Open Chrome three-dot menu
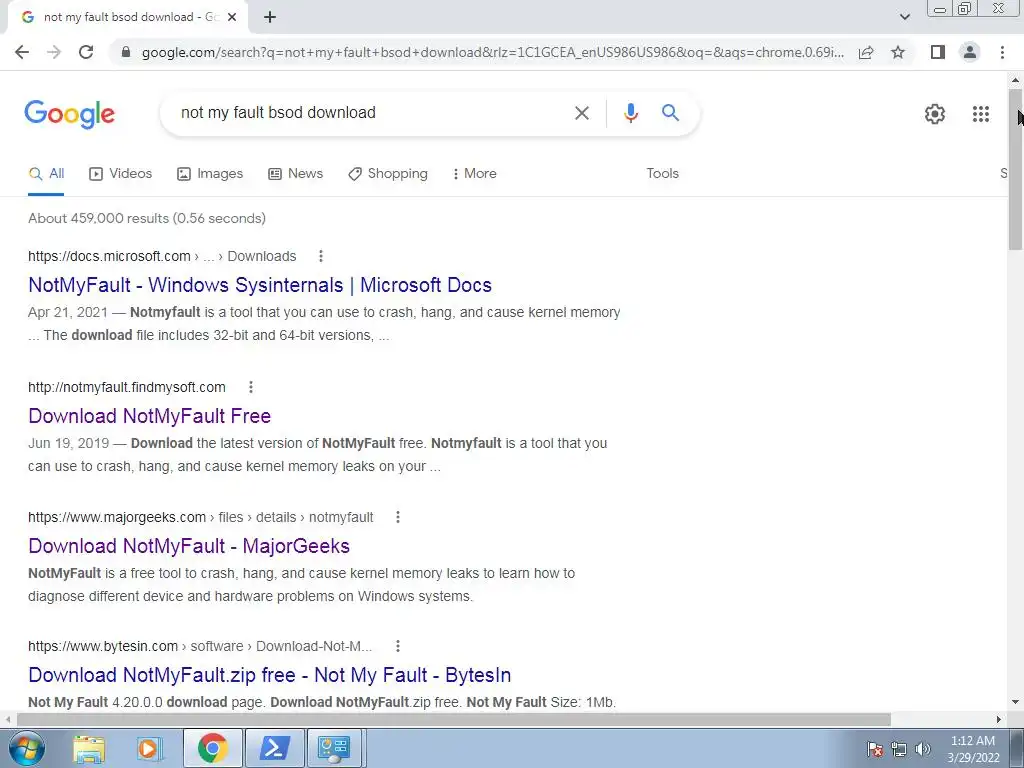Screen dimensions: 1024x768 (x=1002, y=52)
